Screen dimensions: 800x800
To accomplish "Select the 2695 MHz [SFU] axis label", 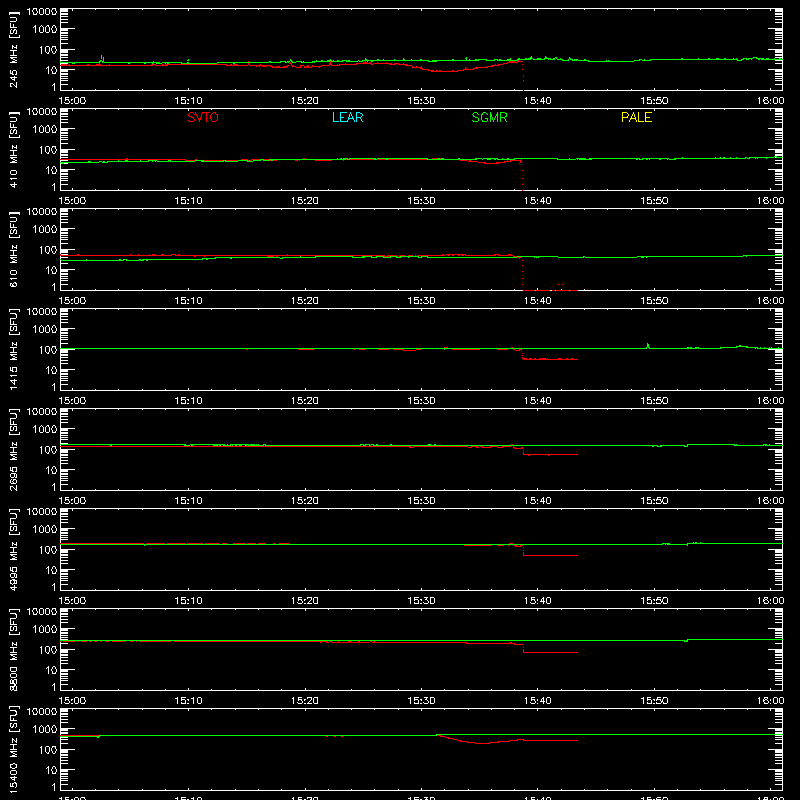I will [x=13, y=449].
